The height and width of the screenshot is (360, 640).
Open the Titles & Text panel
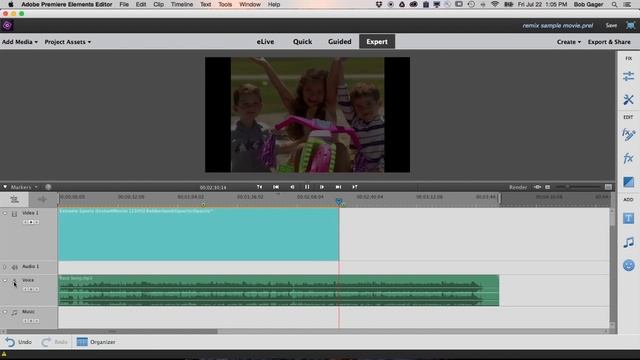629,219
